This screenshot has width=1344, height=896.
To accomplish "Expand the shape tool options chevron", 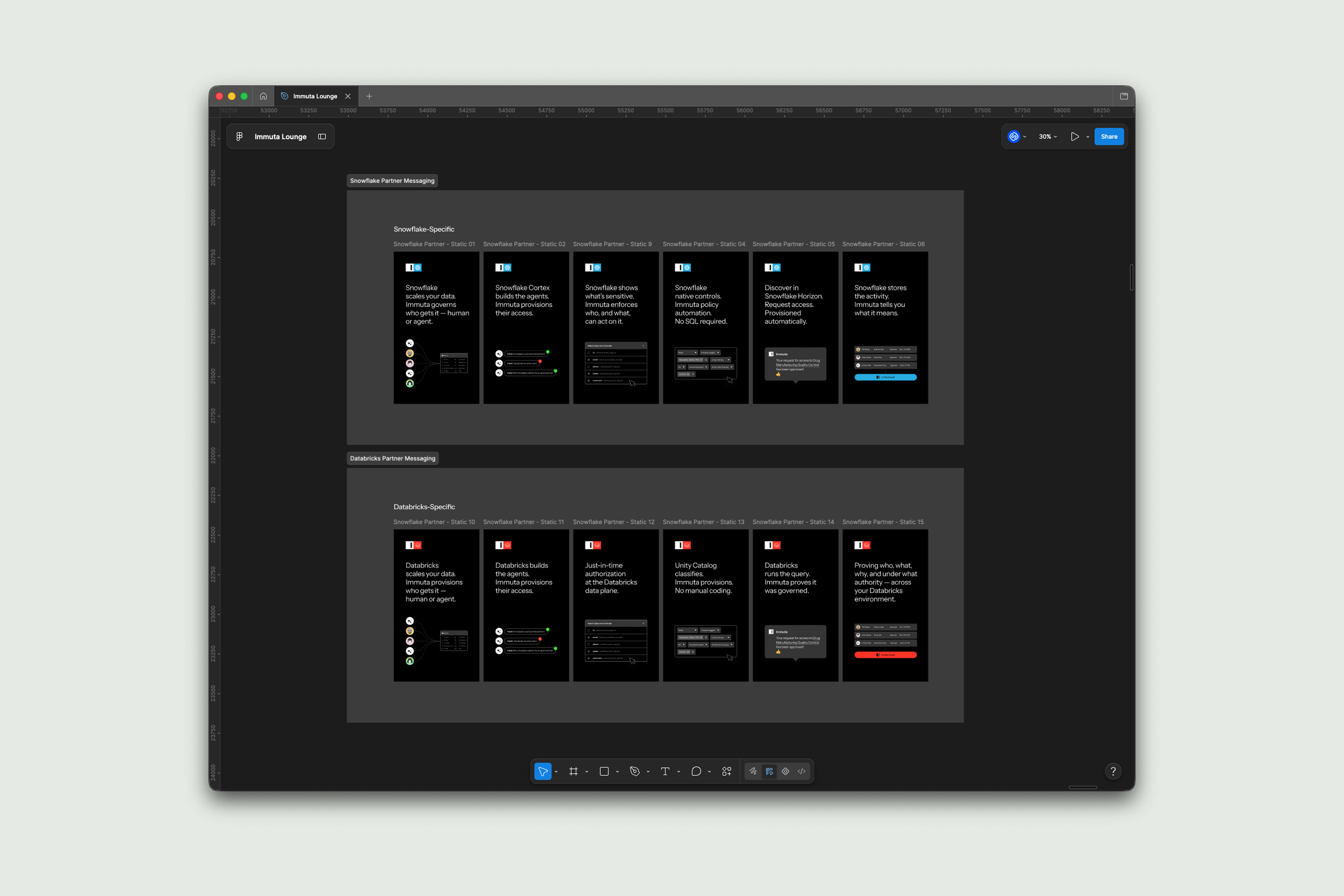I will [x=618, y=772].
